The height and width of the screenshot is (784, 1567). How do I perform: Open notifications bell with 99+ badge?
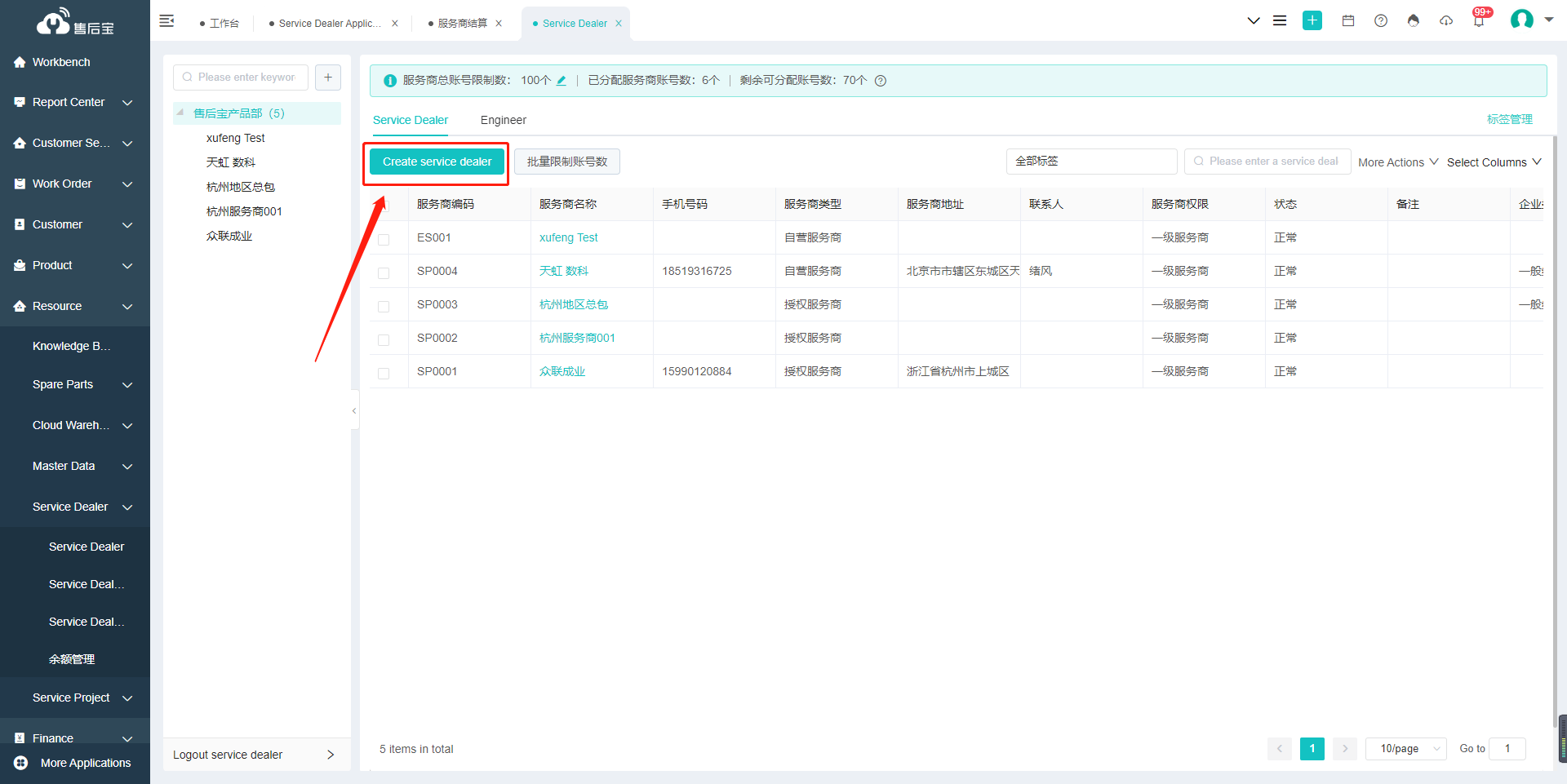(x=1479, y=20)
